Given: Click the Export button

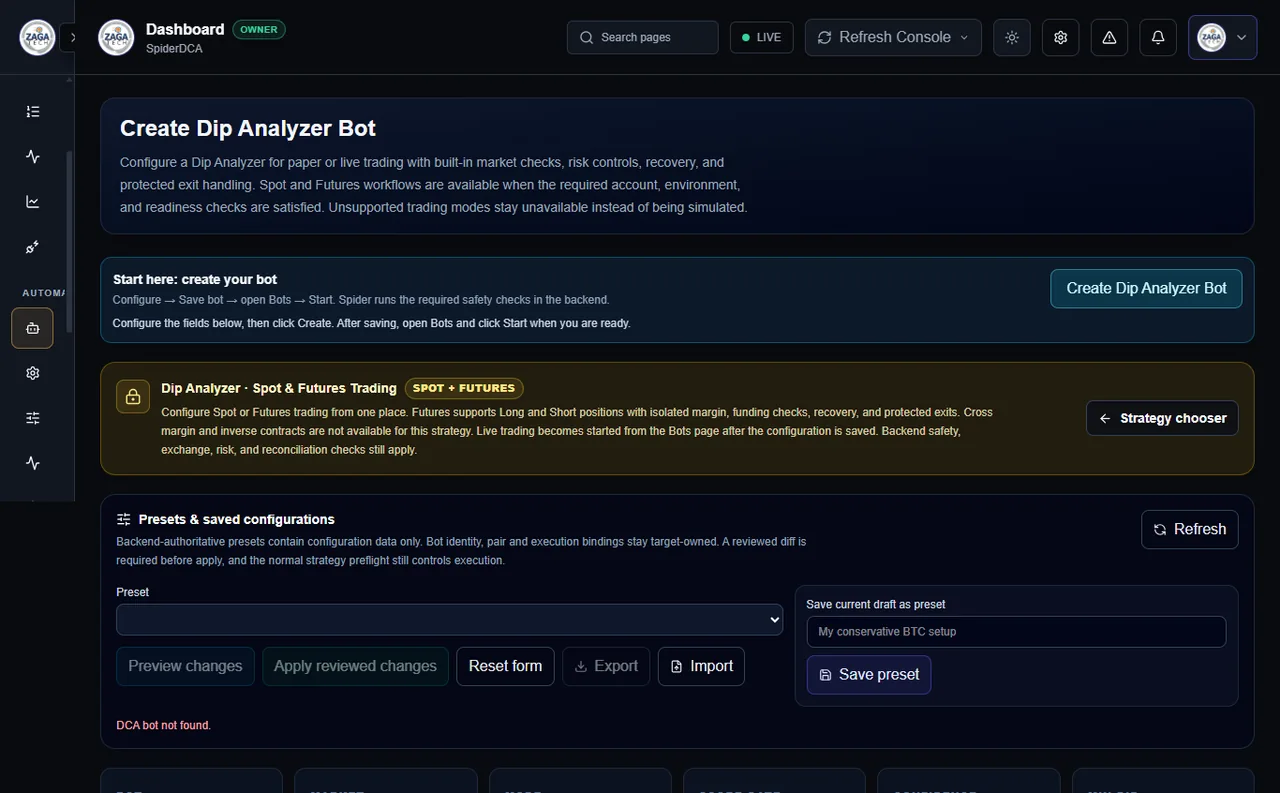Looking at the screenshot, I should [606, 666].
